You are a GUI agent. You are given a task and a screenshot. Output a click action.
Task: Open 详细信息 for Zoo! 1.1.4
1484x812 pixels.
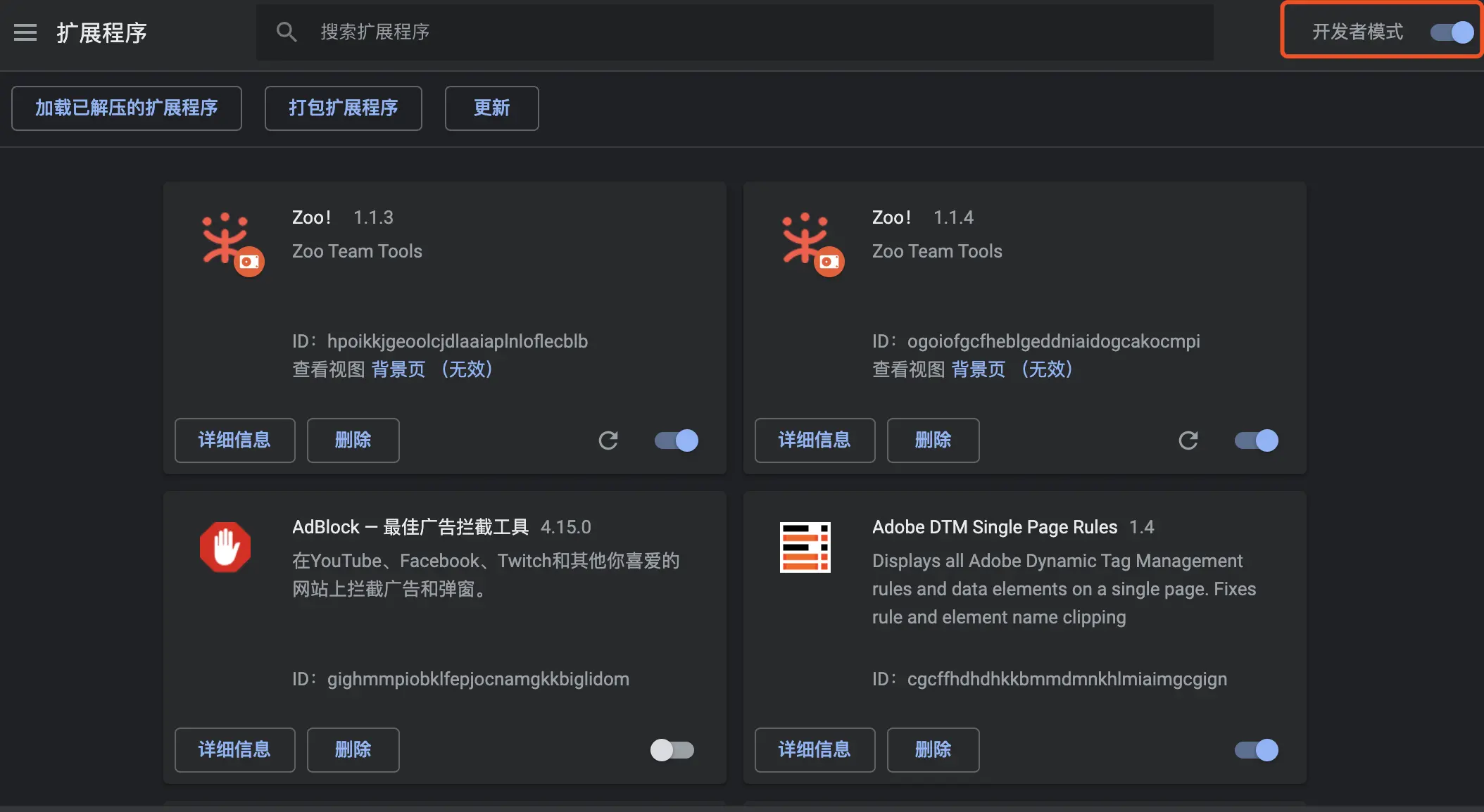pos(815,440)
